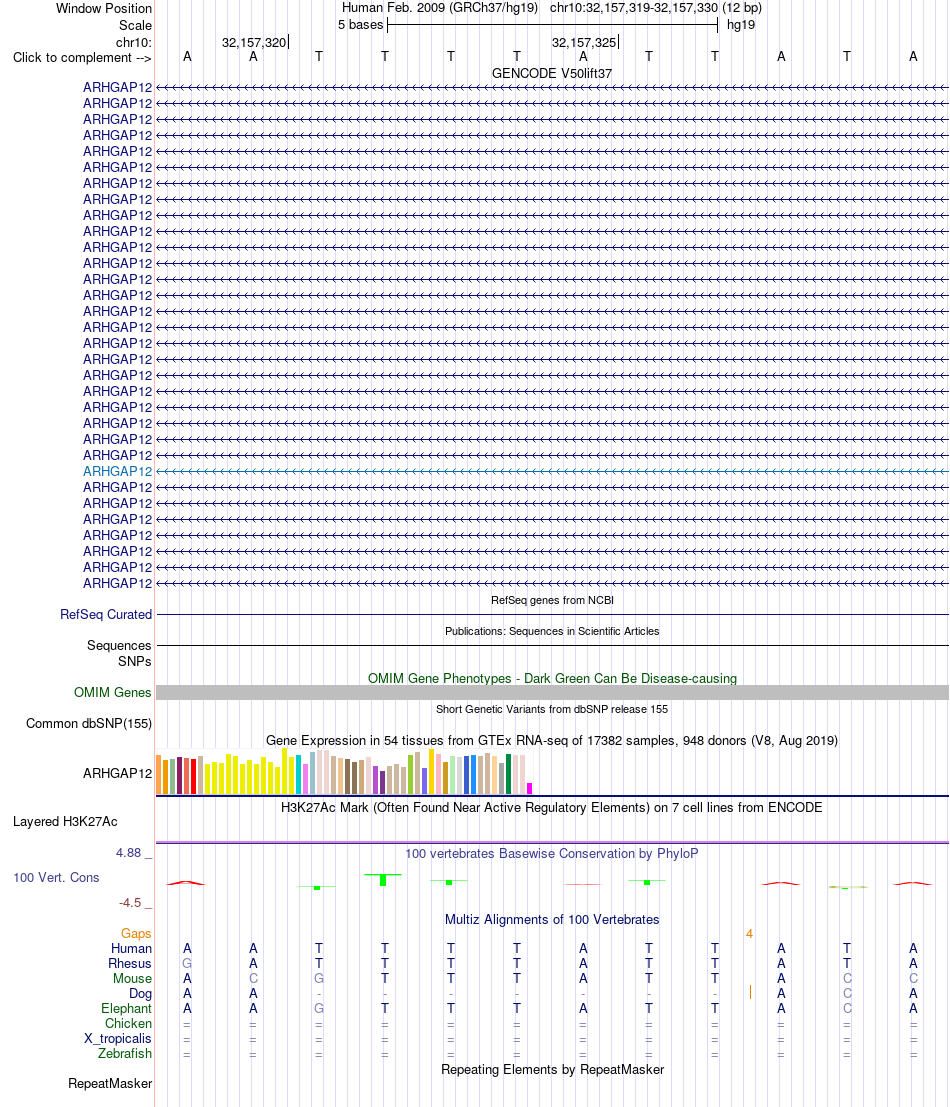This screenshot has width=950, height=1107.
Task: Click the gray OMIM Genes item bar
Action: click(552, 693)
